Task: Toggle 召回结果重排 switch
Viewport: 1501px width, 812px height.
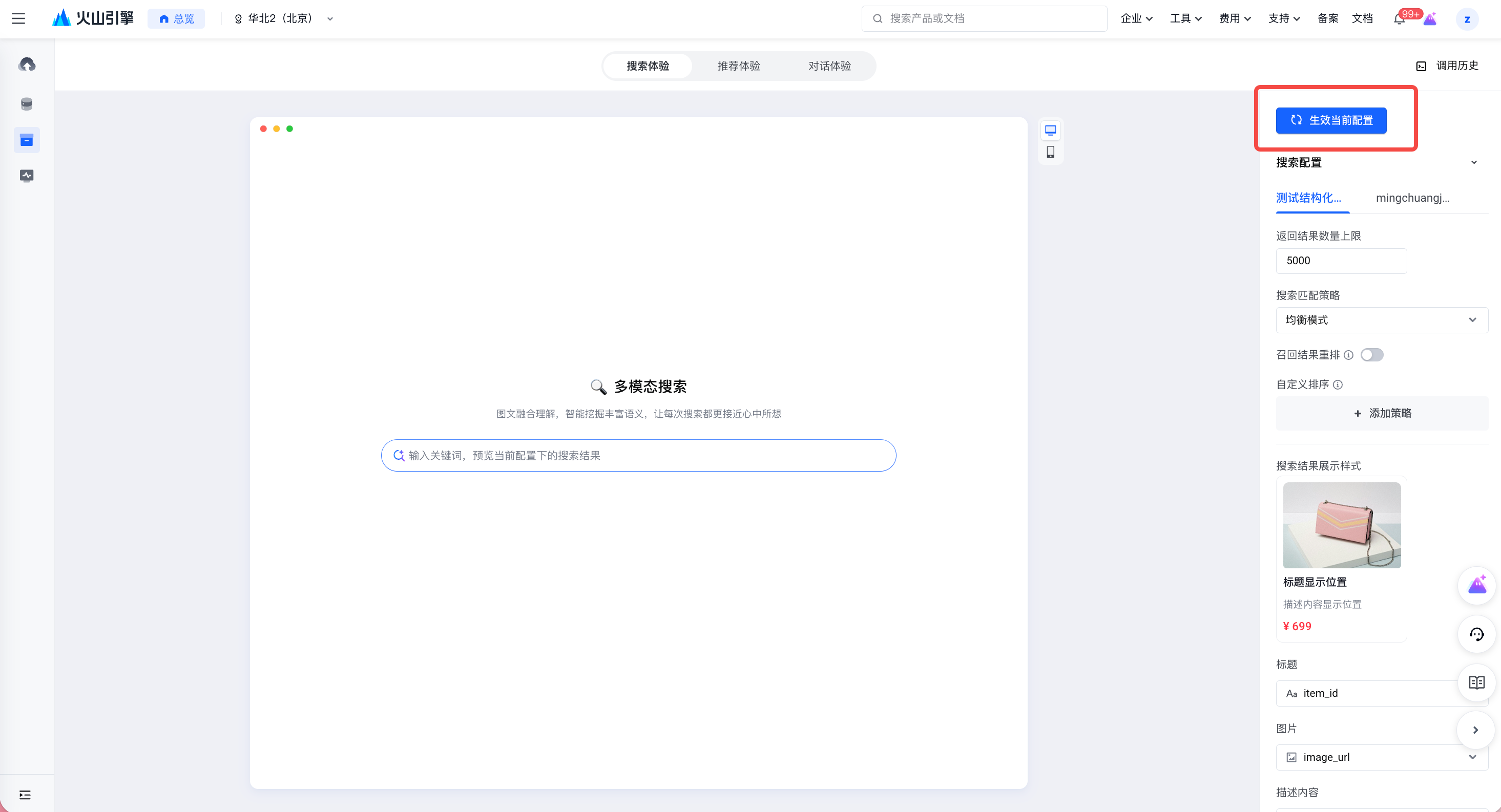Action: pos(1371,355)
